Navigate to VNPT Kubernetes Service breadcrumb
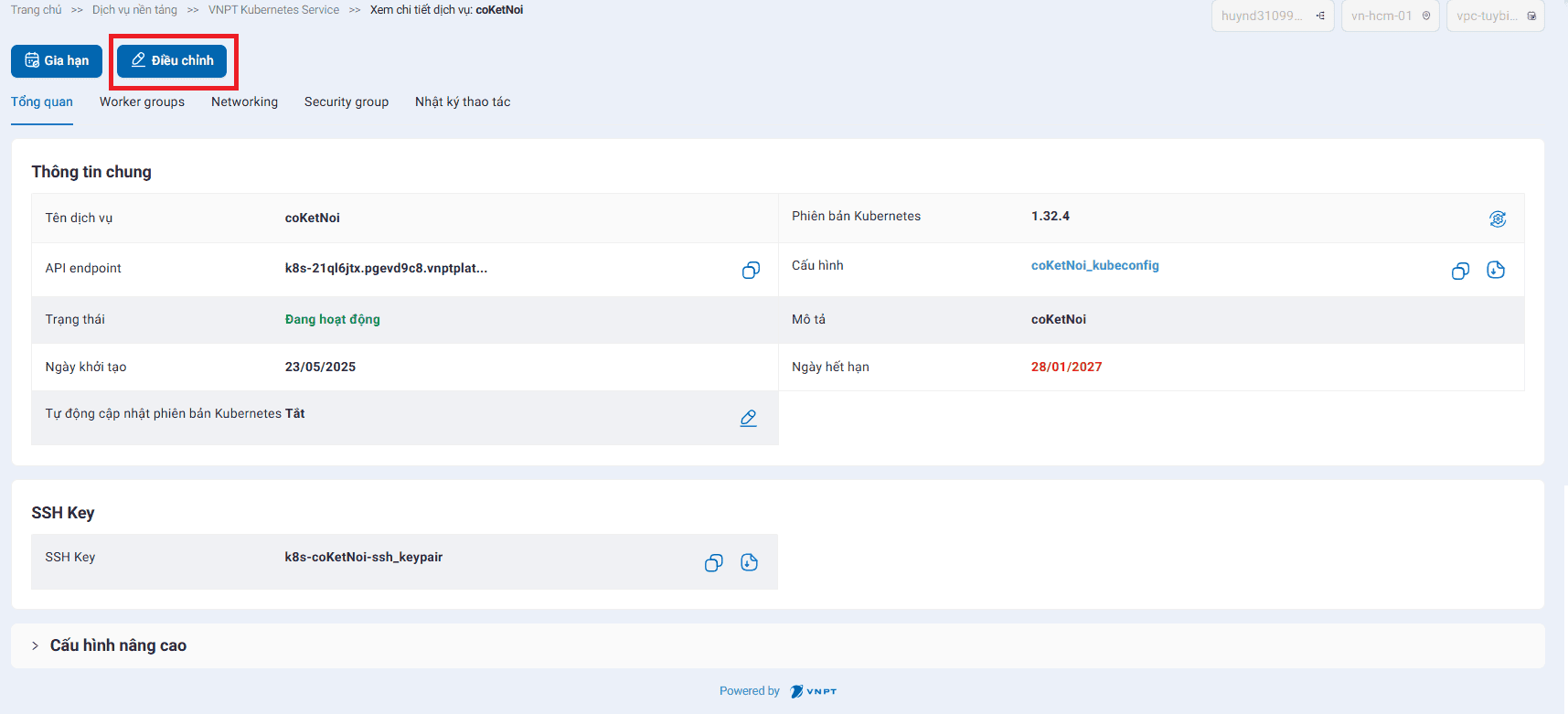Viewport: 1568px width, 714px height. (x=273, y=10)
